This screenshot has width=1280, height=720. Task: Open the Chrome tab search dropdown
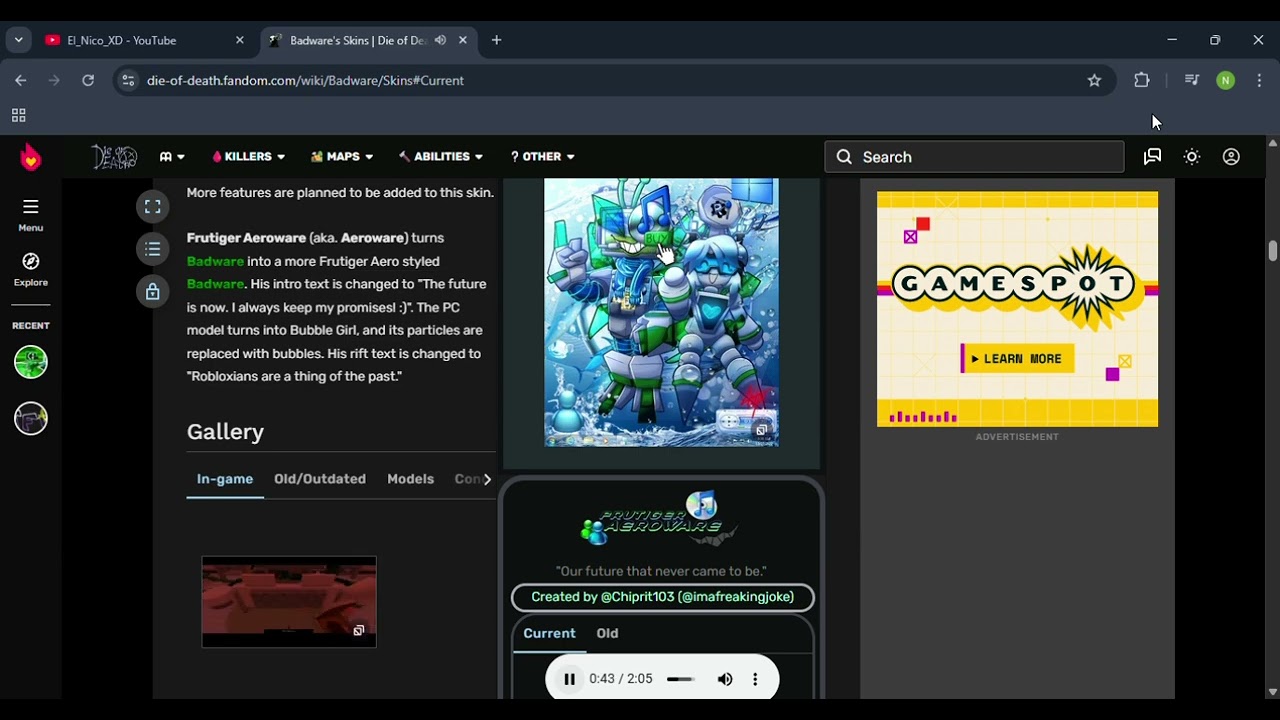[18, 40]
